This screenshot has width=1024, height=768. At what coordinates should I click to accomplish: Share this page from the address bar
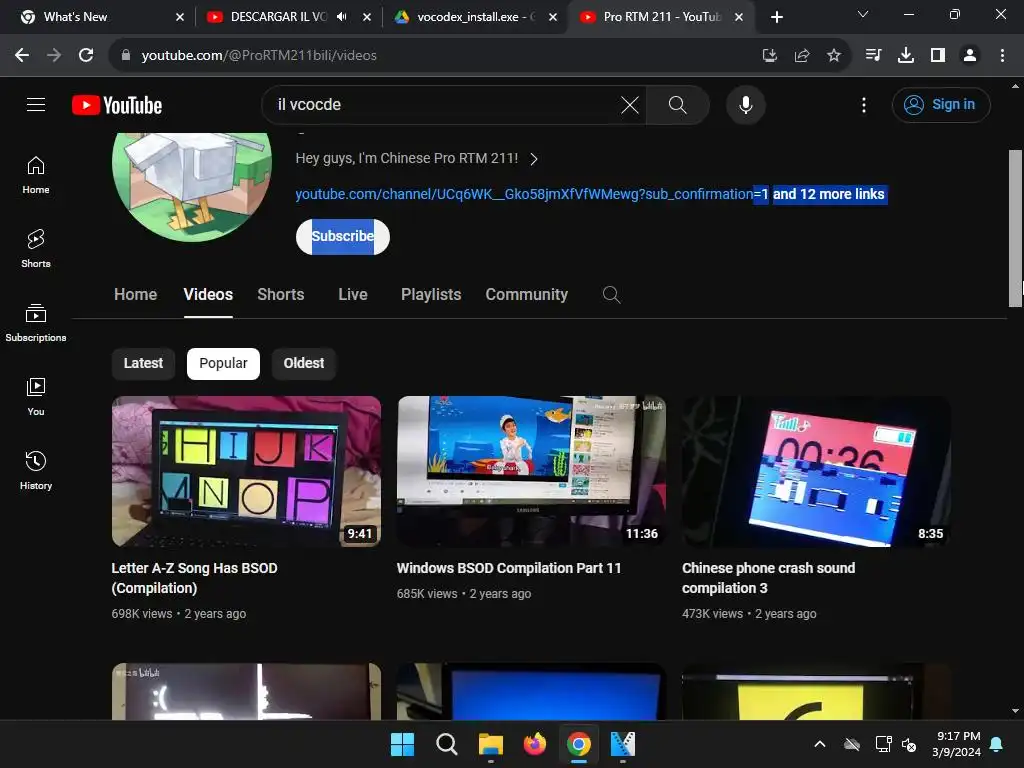(801, 56)
